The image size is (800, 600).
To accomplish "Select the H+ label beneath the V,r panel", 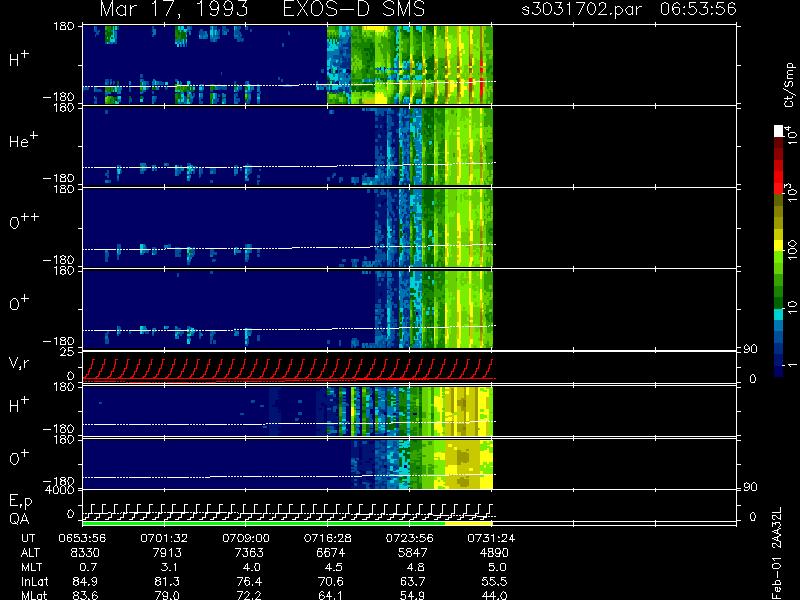I will click(19, 405).
